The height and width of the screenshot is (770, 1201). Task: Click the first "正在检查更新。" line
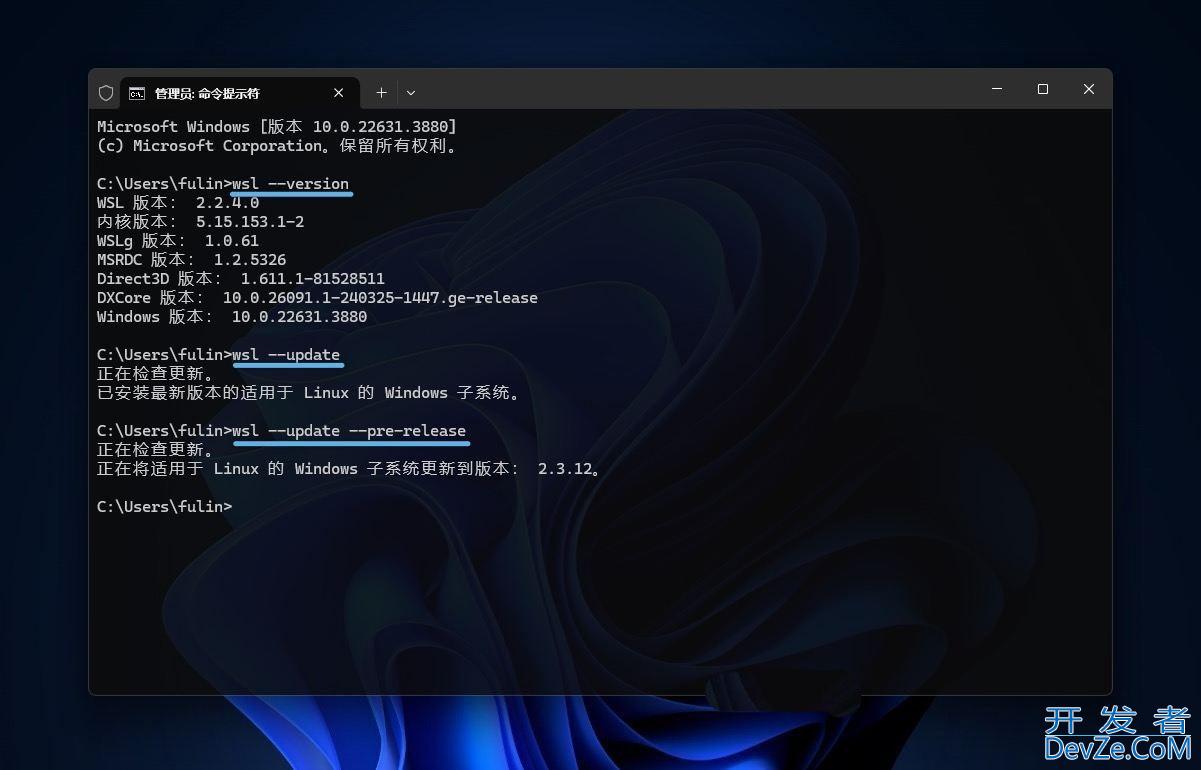point(155,374)
